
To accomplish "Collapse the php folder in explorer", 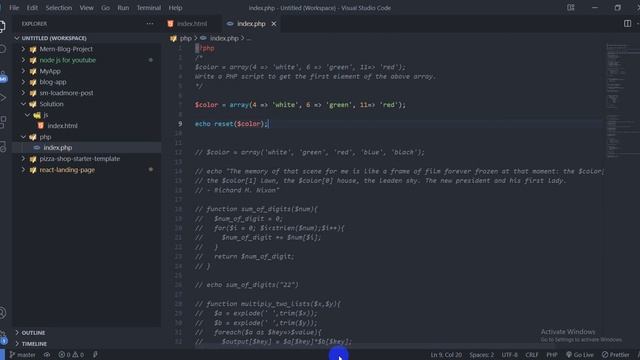I will click(24, 137).
